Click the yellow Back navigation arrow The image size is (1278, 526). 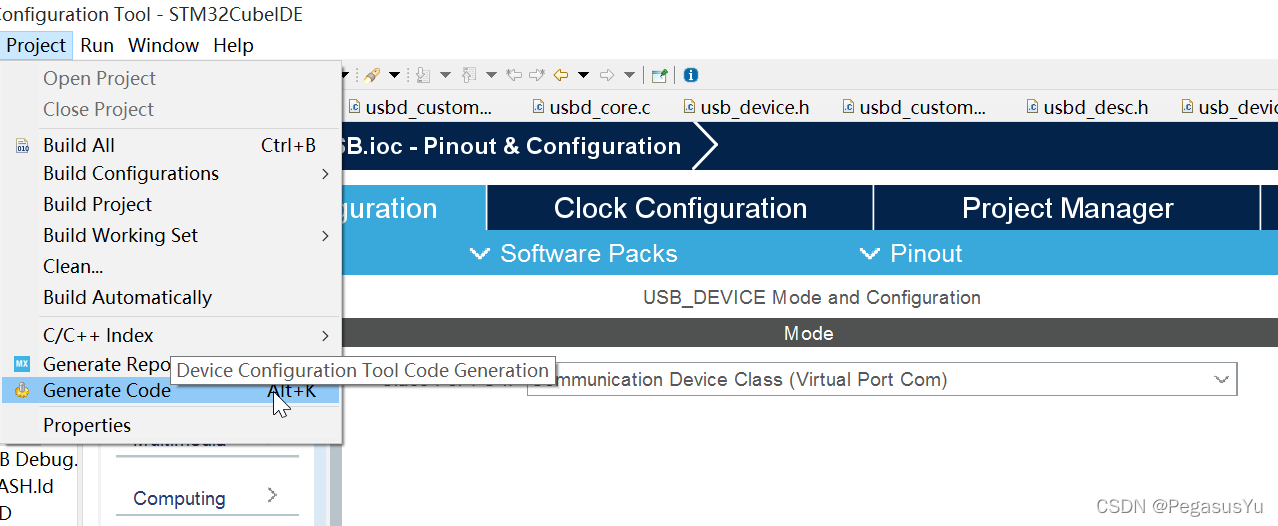pyautogui.click(x=561, y=75)
